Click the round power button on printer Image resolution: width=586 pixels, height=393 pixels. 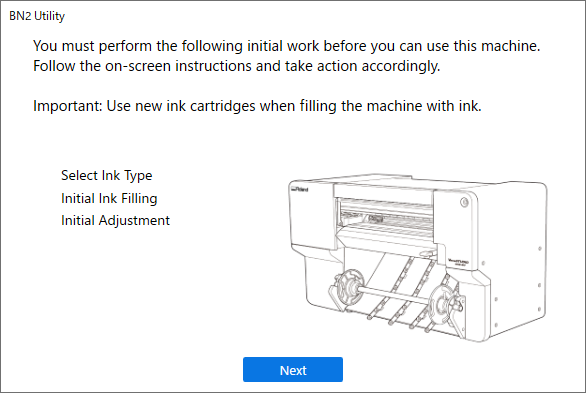(x=464, y=202)
